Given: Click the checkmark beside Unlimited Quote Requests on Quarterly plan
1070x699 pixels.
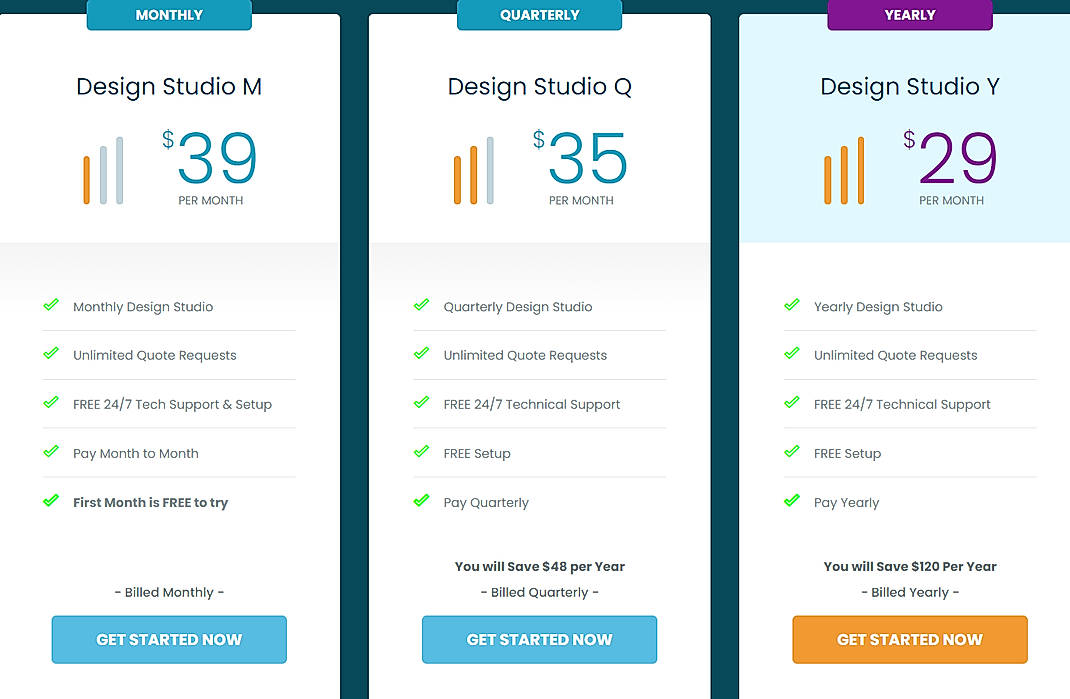Looking at the screenshot, I should (x=421, y=355).
